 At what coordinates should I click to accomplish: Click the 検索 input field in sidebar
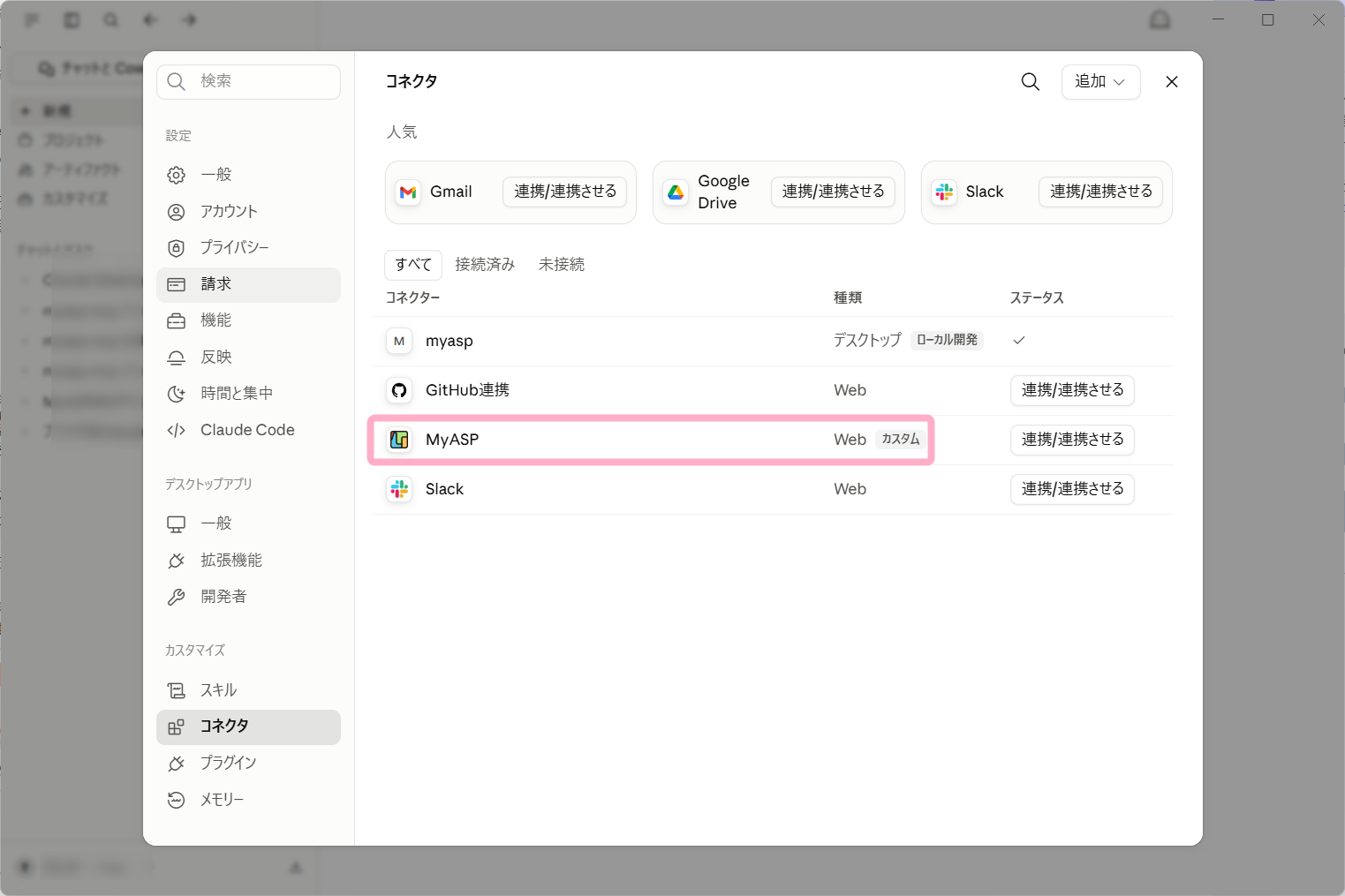[x=248, y=81]
